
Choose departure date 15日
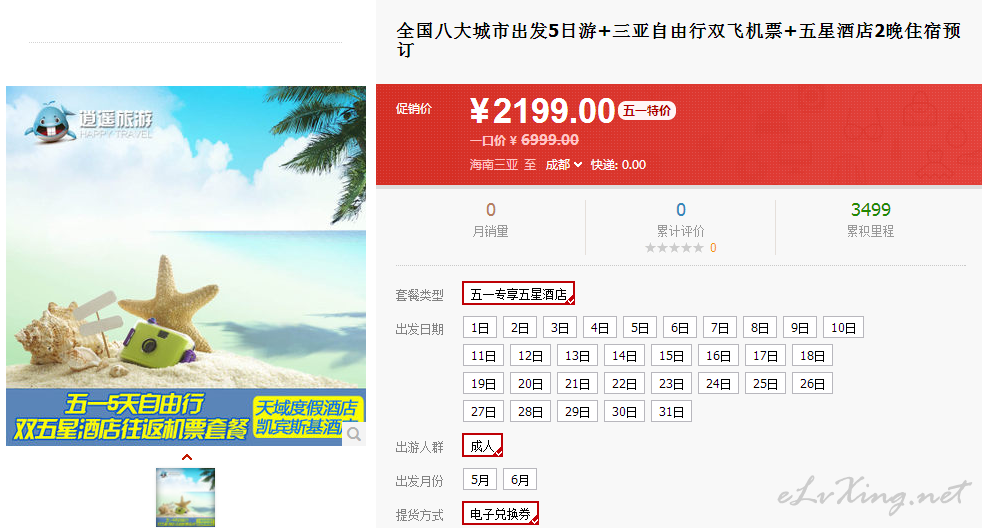point(671,356)
